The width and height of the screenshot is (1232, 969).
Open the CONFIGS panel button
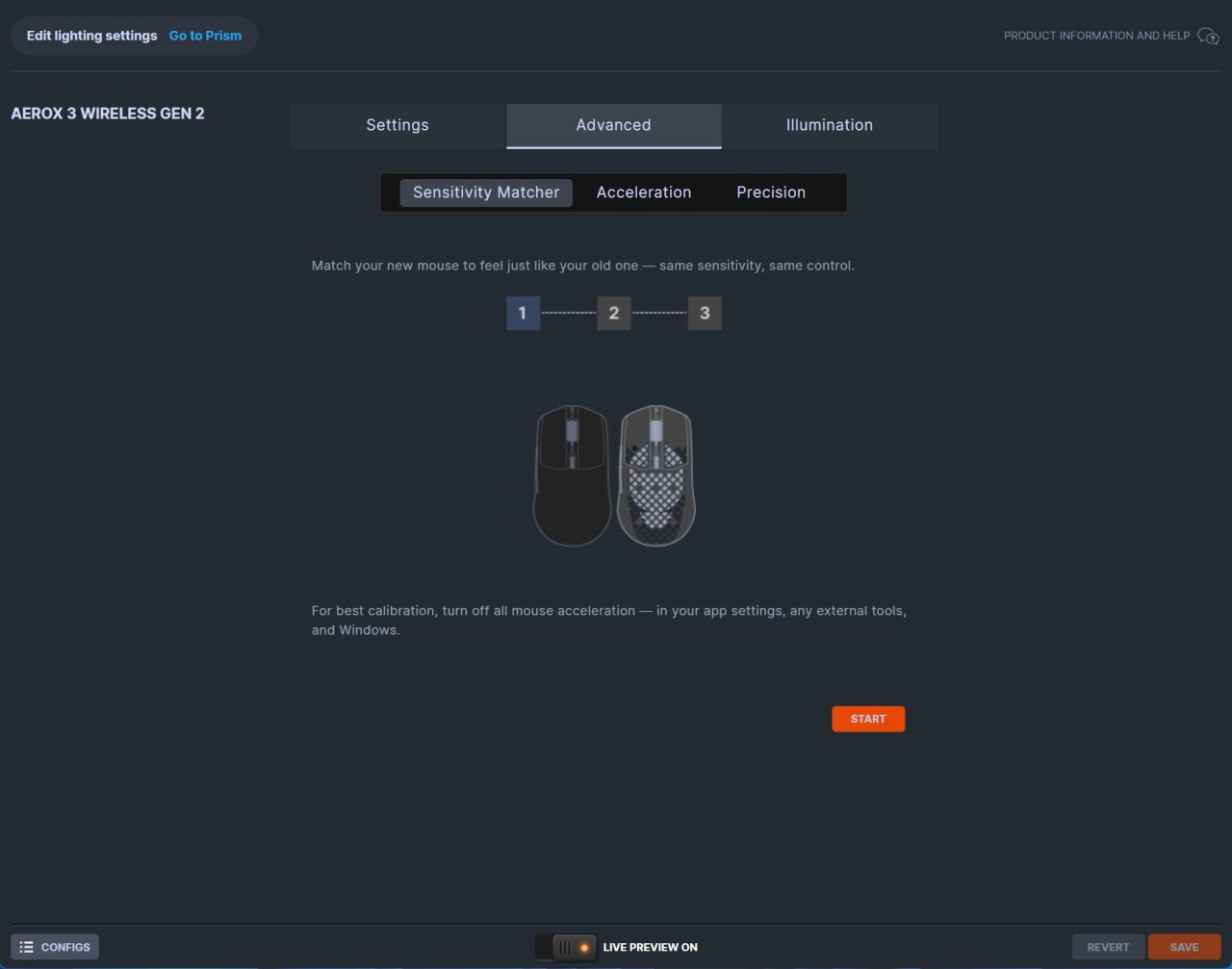point(55,947)
